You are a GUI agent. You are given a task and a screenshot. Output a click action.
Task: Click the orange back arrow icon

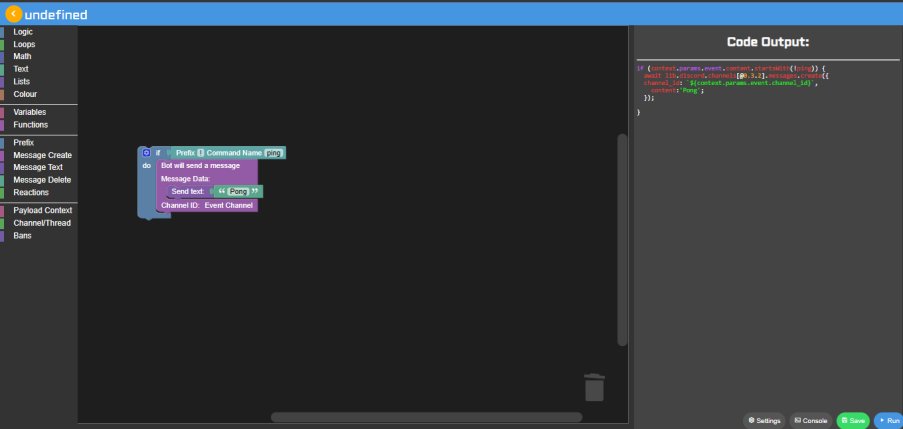click(13, 13)
